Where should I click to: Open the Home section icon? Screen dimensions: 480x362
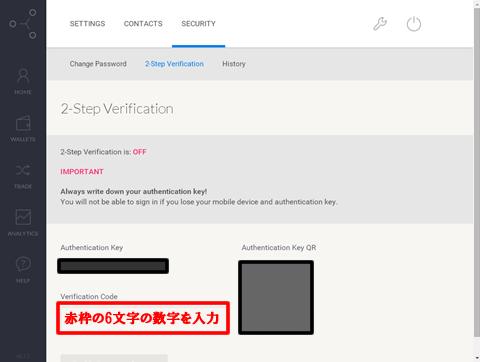click(x=23, y=76)
